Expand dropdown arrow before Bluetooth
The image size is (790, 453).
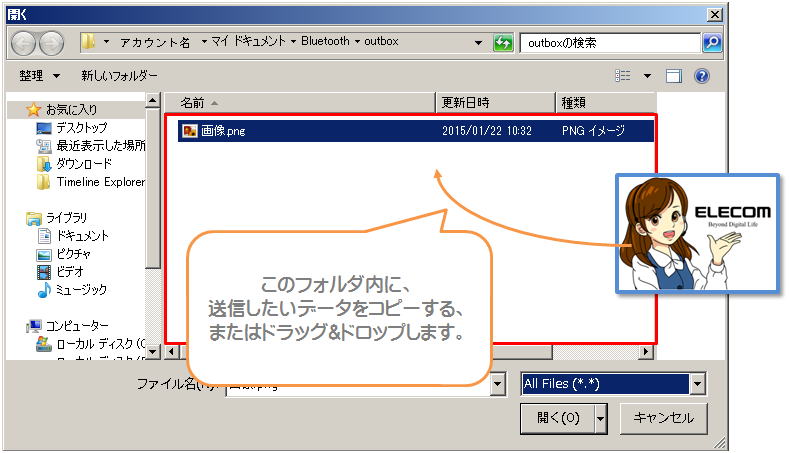click(x=293, y=42)
